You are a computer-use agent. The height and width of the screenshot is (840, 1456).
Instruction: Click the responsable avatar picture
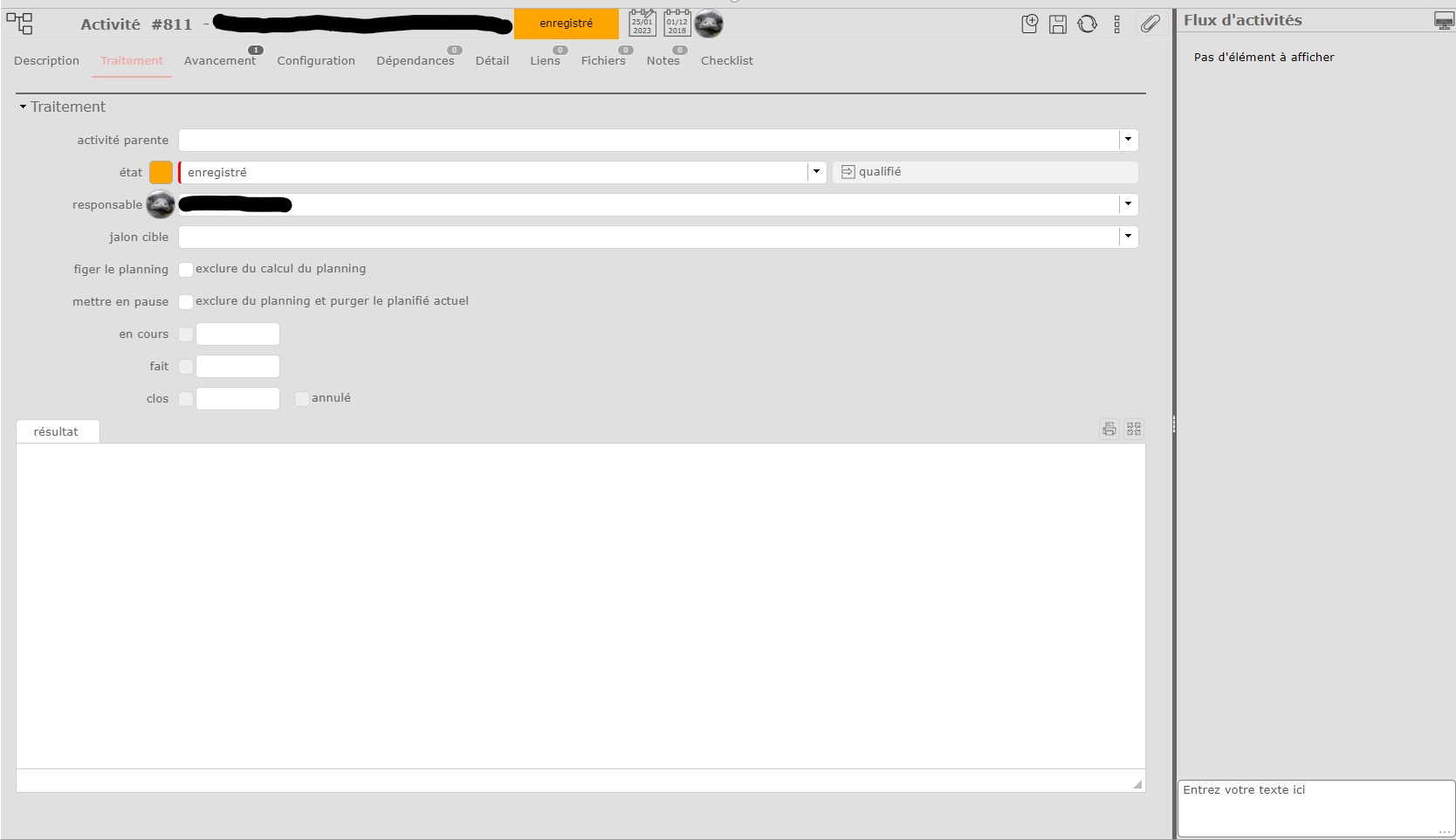pos(161,204)
